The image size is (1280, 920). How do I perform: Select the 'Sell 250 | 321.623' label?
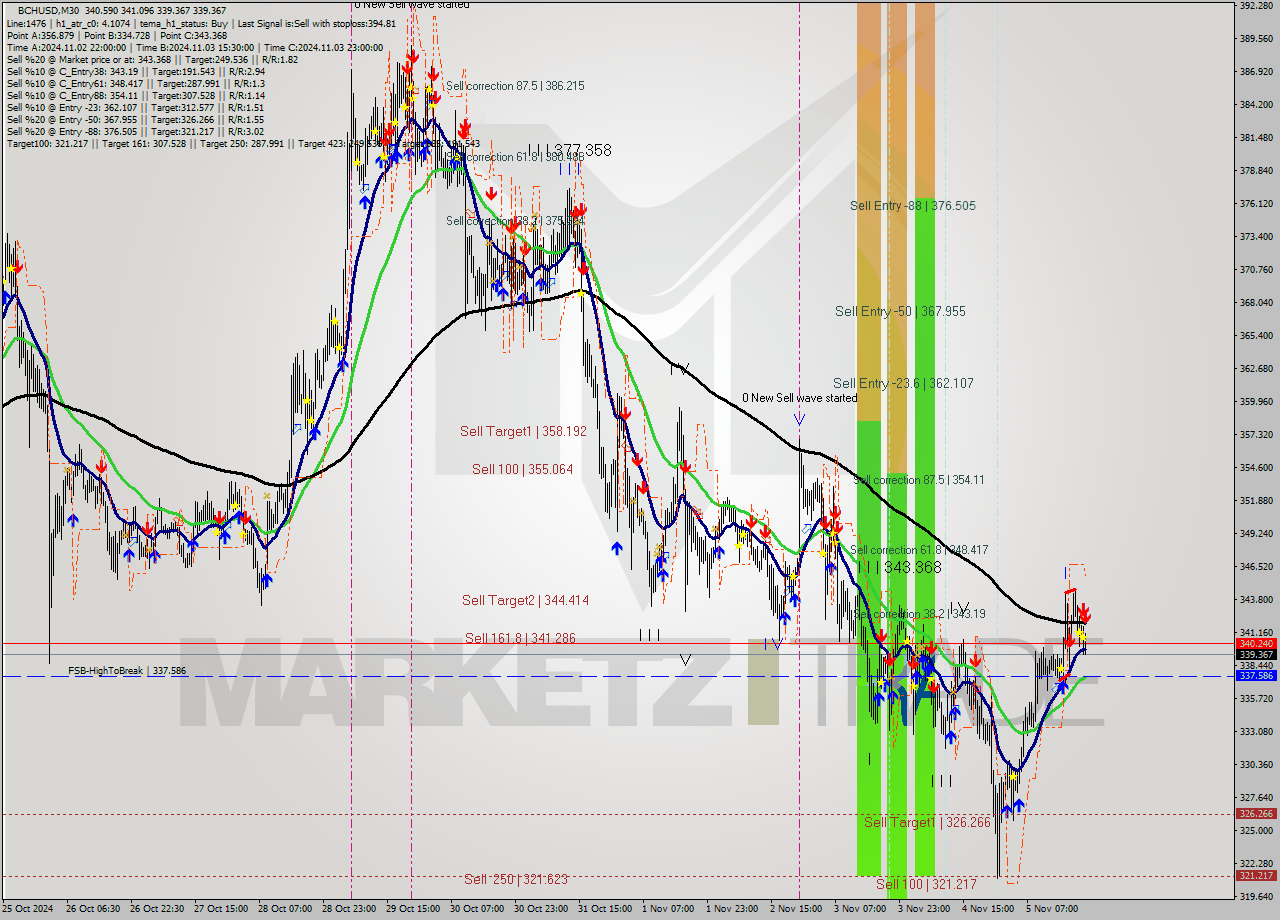coord(516,879)
